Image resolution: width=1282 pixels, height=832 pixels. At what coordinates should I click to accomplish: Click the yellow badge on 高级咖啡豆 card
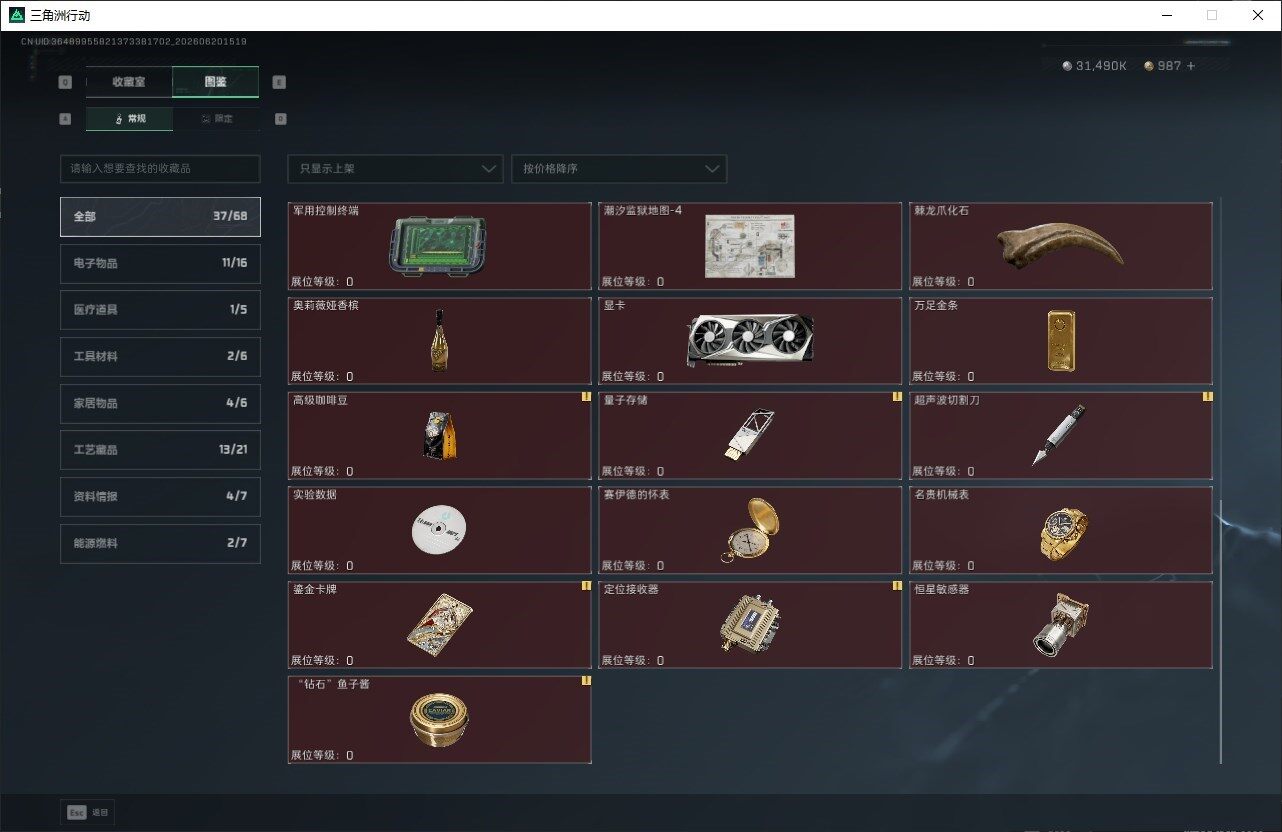click(x=586, y=397)
